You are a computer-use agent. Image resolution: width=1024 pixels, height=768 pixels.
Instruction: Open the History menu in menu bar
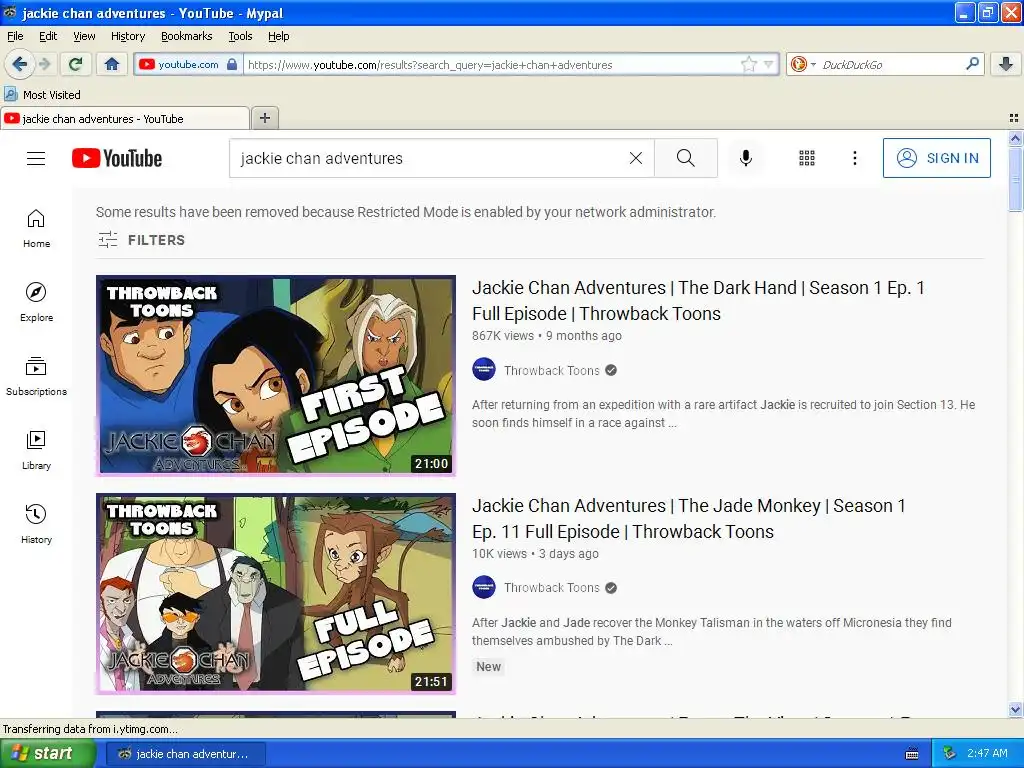pyautogui.click(x=127, y=36)
